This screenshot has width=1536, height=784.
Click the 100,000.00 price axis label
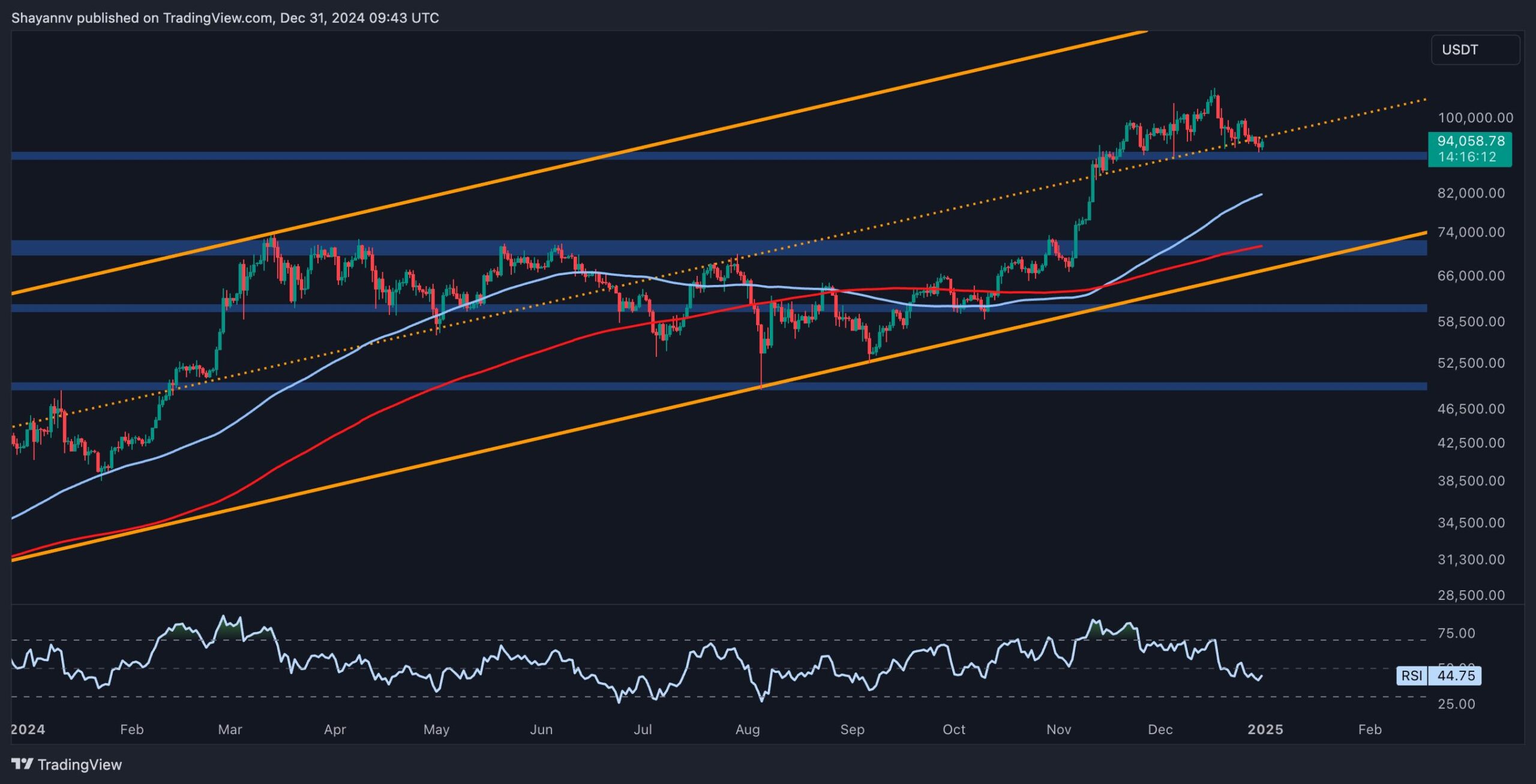[x=1475, y=118]
